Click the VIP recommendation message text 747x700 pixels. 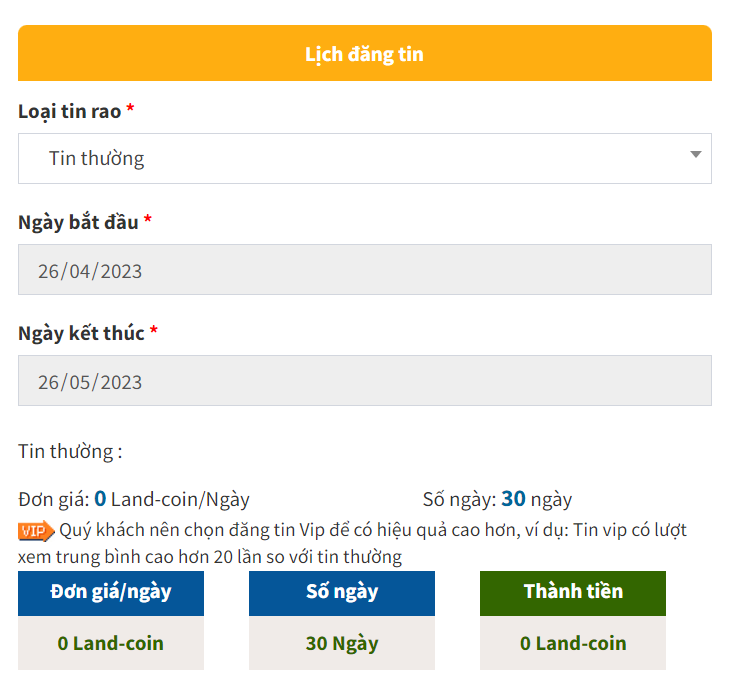tap(353, 543)
